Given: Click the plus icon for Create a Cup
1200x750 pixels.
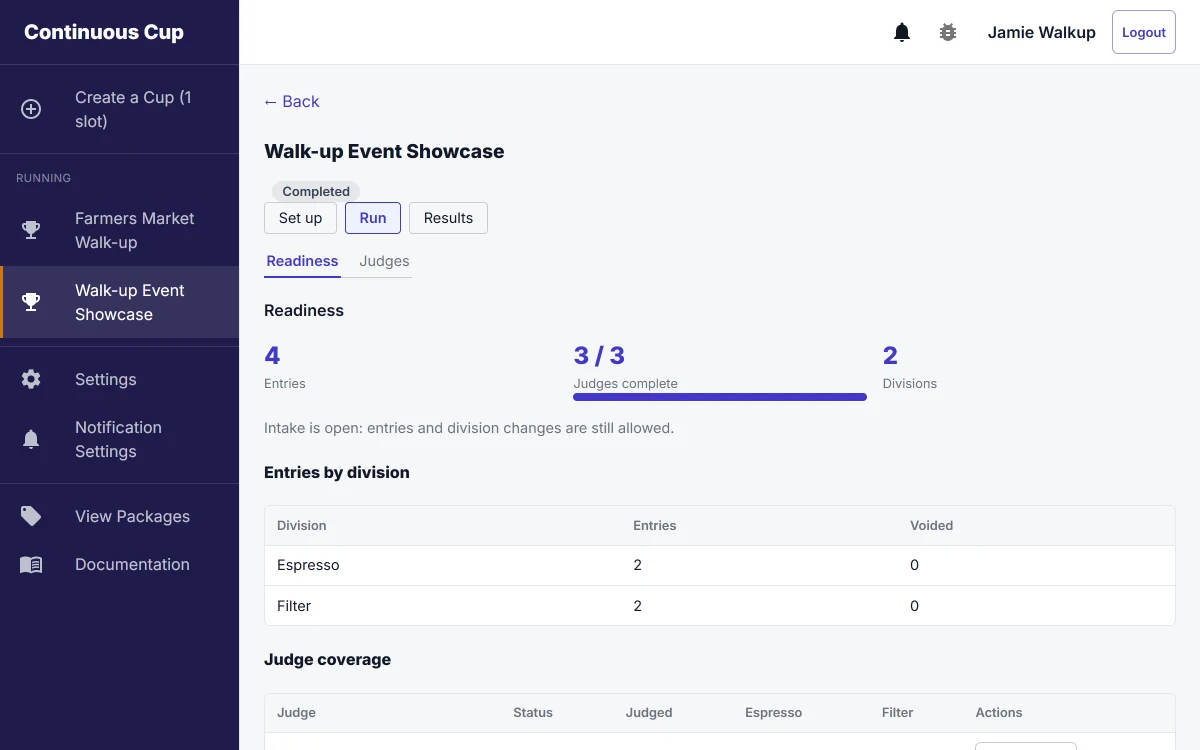Looking at the screenshot, I should tap(31, 109).
